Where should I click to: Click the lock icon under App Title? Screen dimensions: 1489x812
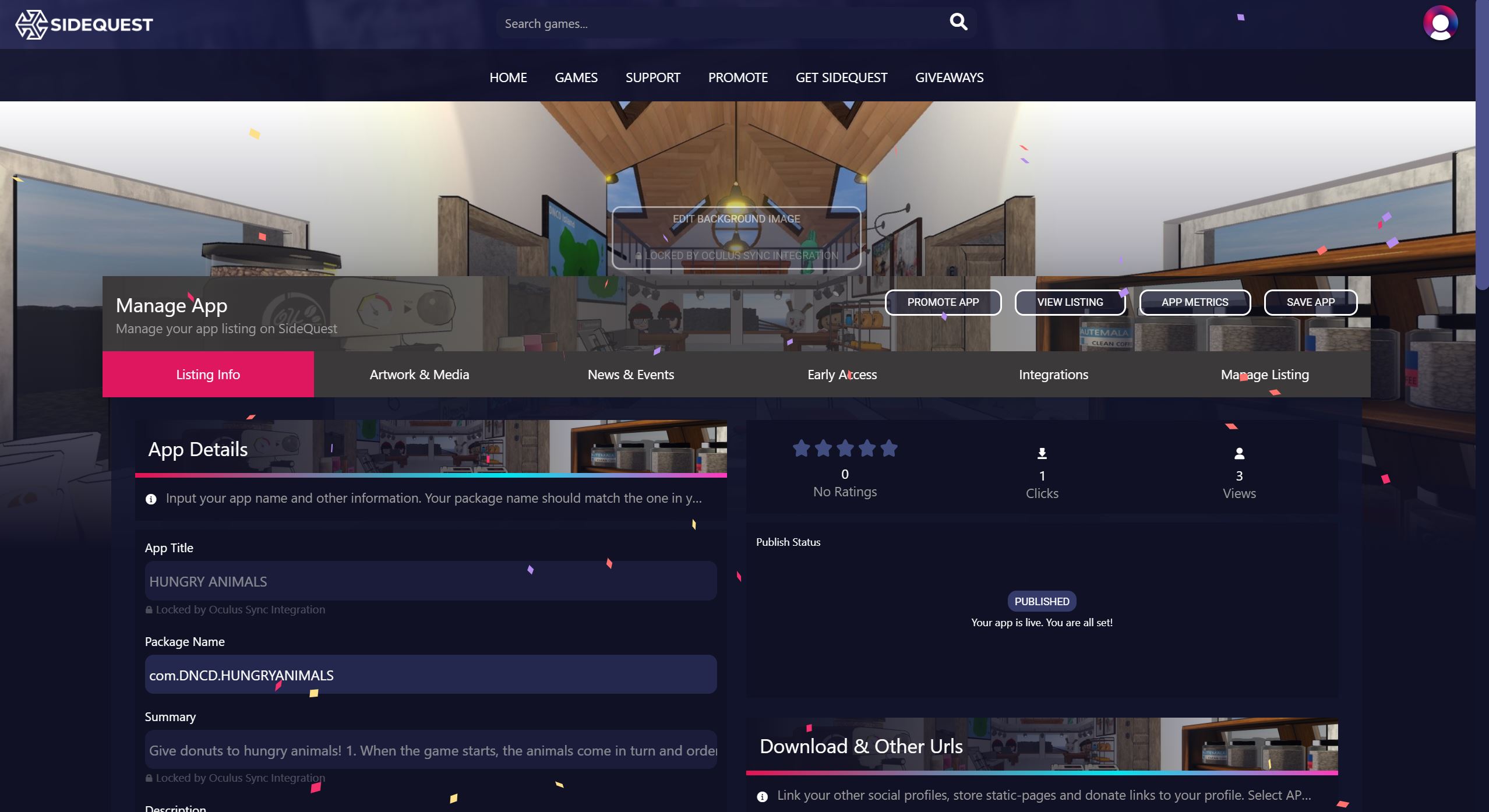coord(149,610)
